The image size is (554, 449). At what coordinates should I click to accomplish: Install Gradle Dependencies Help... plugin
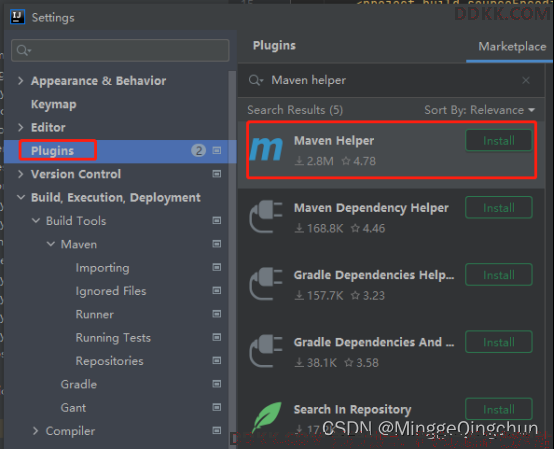pyautogui.click(x=499, y=275)
